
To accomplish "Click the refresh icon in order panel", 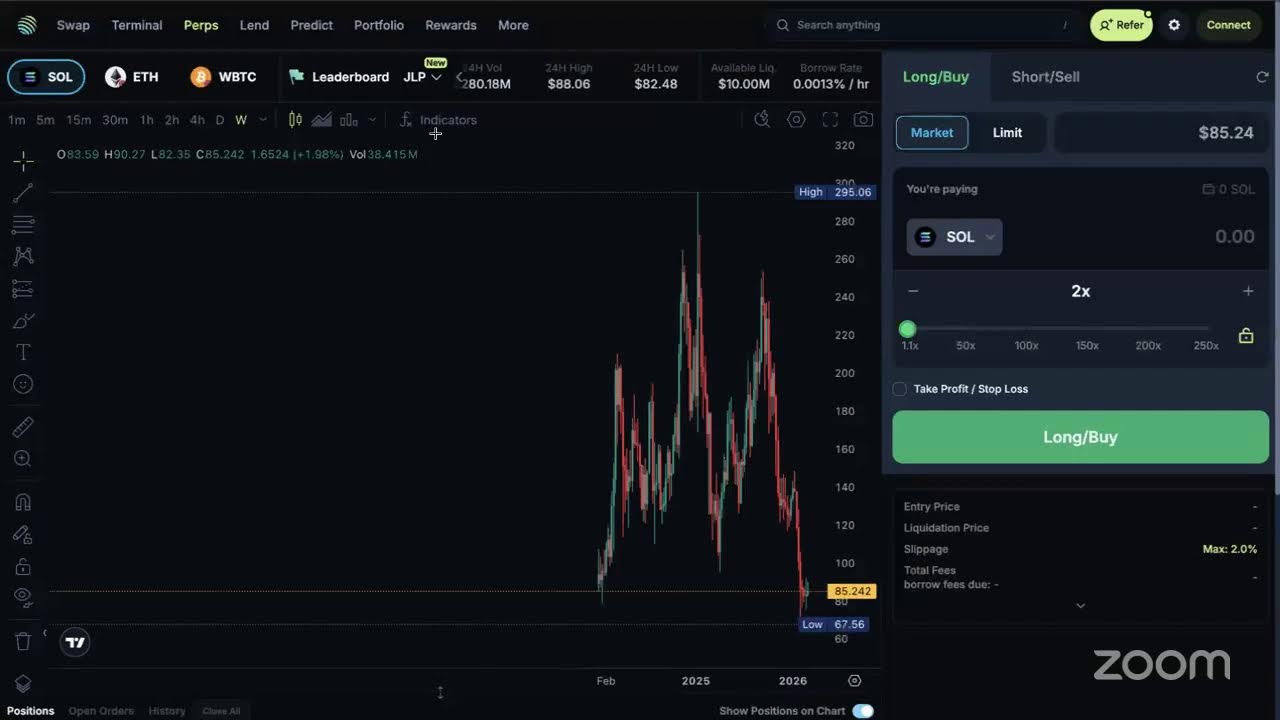I will pos(1262,77).
